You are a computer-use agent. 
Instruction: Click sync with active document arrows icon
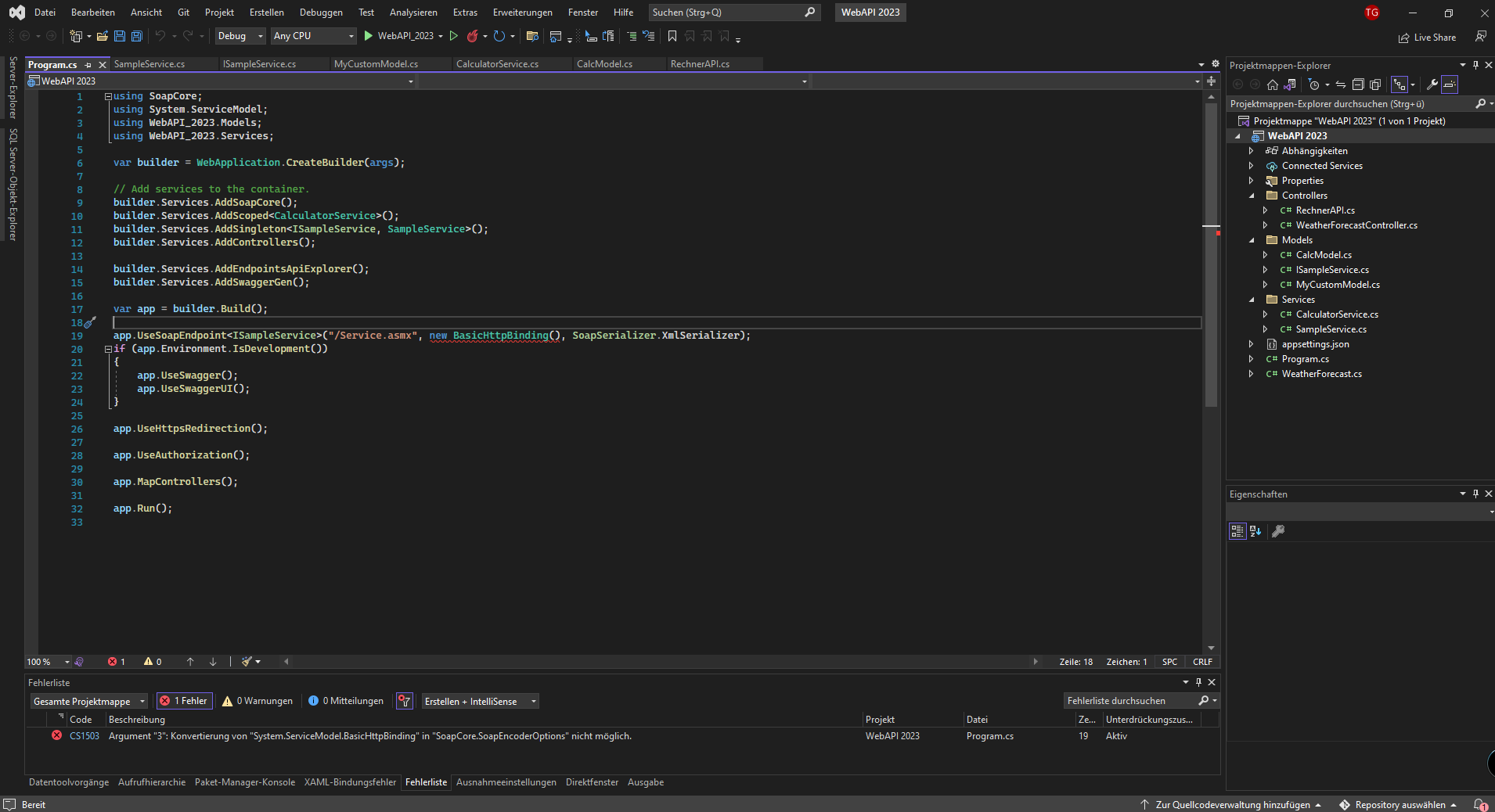tap(1341, 84)
